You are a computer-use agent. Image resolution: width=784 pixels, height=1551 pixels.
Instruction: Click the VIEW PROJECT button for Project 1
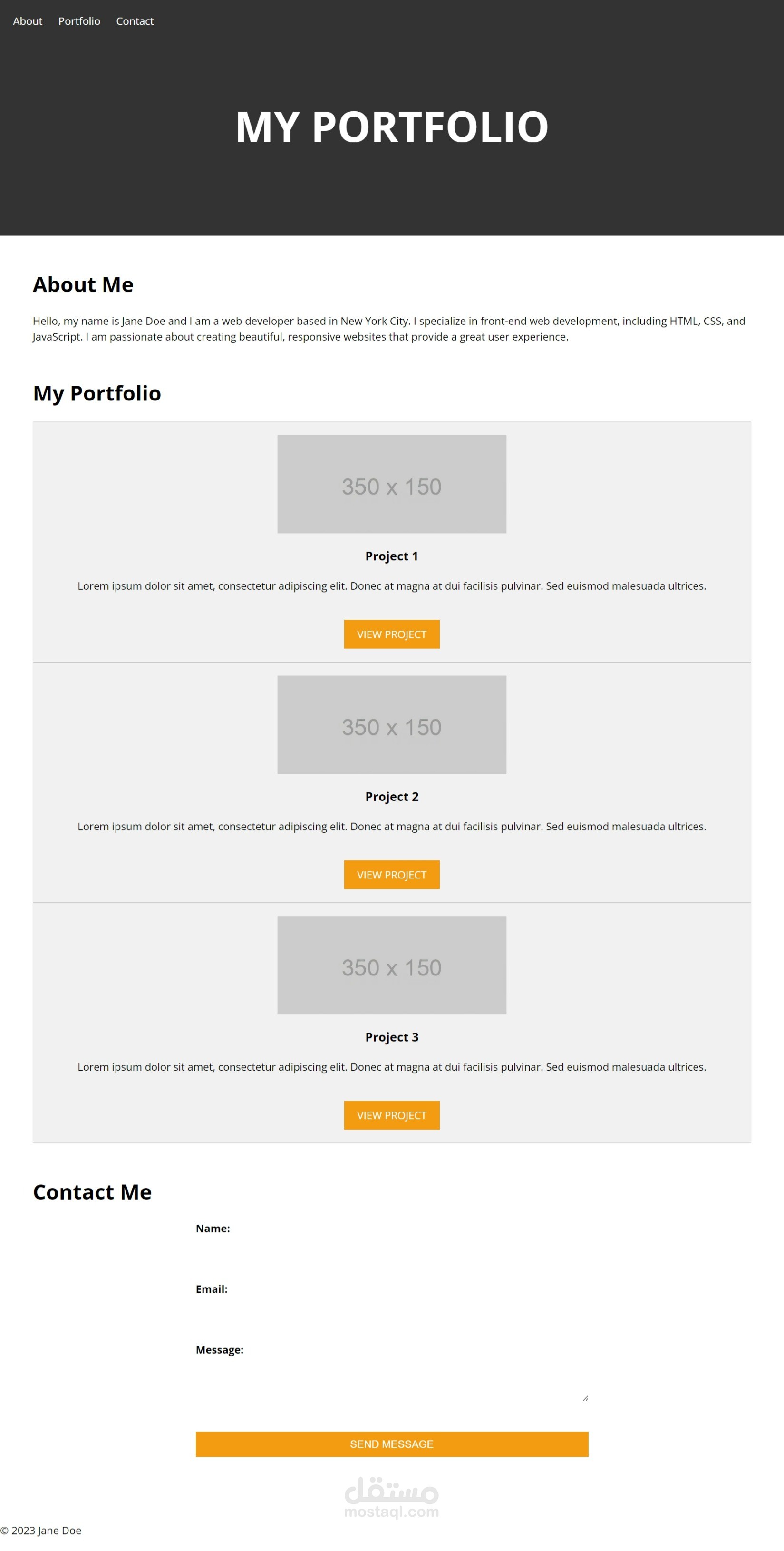point(391,634)
